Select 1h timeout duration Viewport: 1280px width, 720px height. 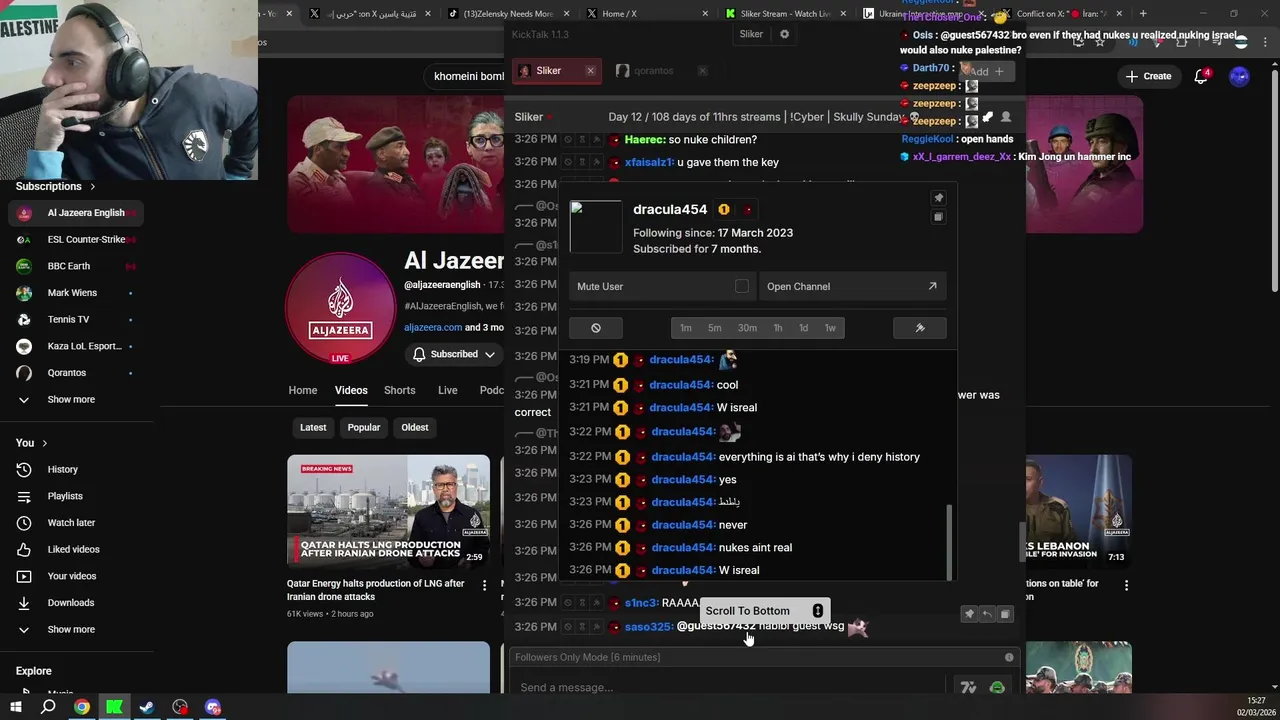coord(777,328)
